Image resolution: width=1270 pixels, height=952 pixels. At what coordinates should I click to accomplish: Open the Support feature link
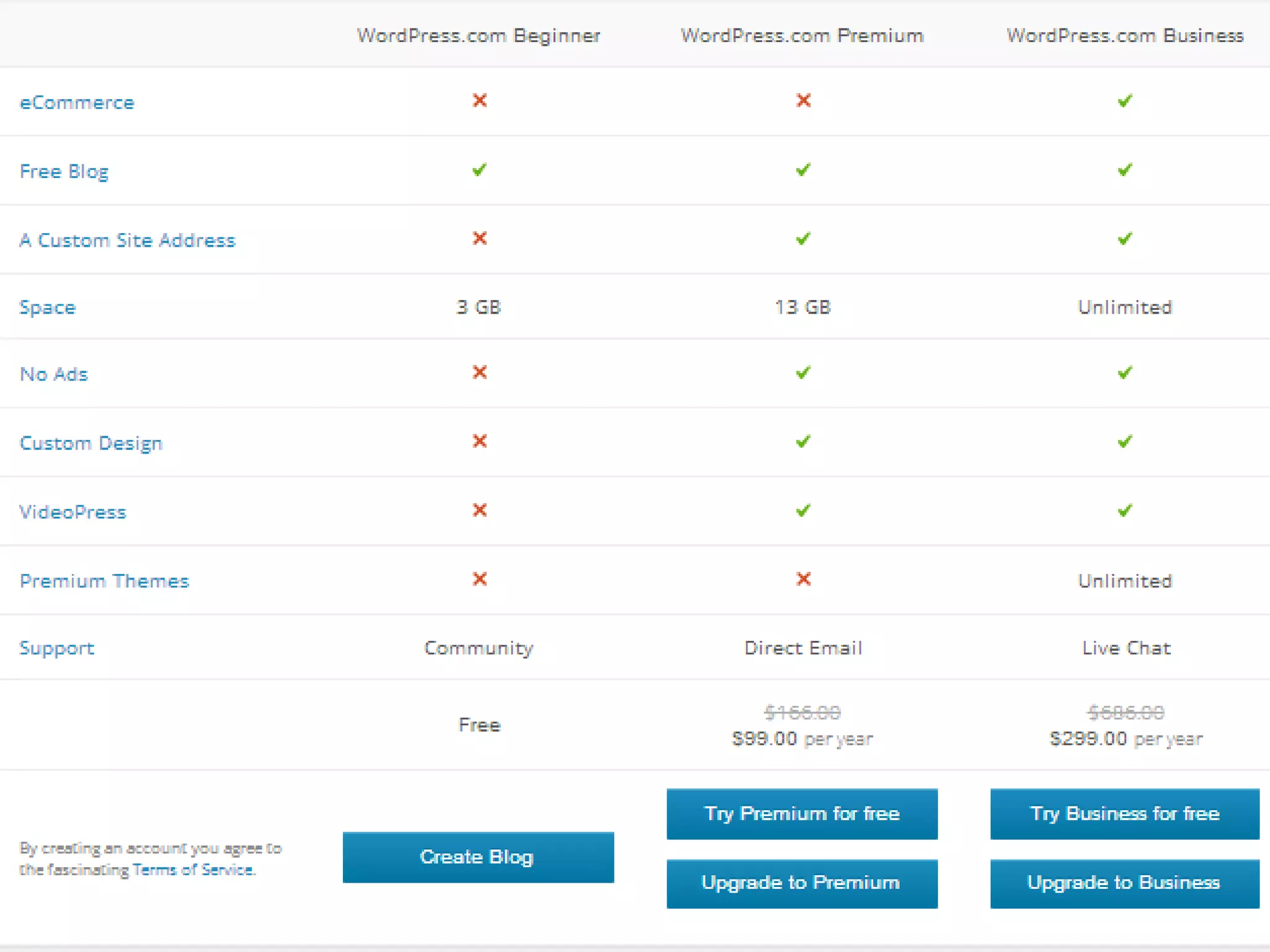click(x=57, y=648)
